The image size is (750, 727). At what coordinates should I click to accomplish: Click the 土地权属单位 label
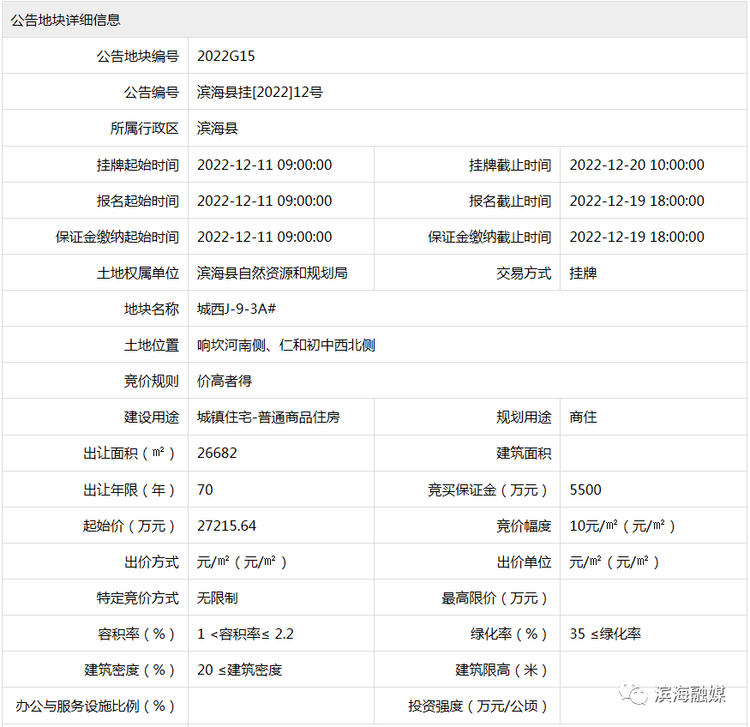click(x=138, y=273)
